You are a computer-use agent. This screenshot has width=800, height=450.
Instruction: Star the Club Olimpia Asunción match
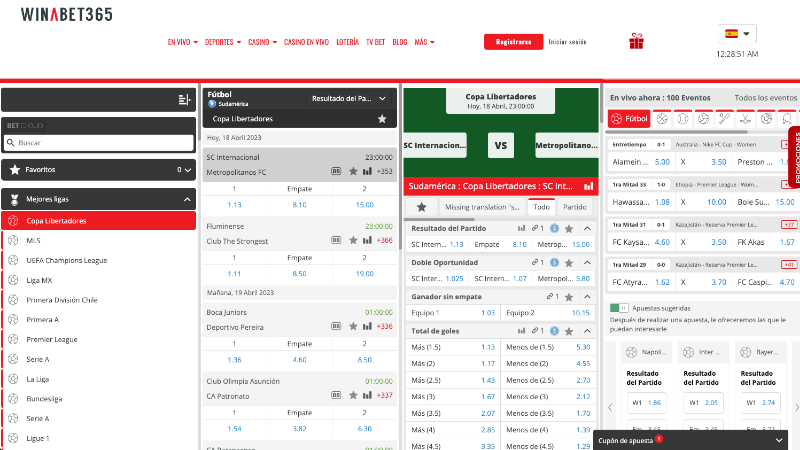coord(353,395)
